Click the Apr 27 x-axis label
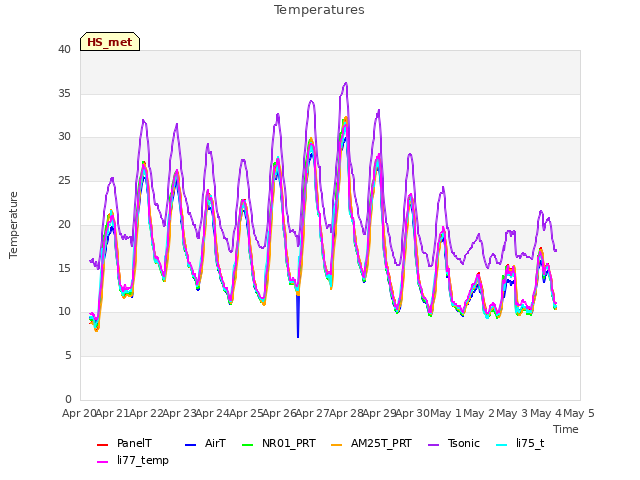This screenshot has height=480, width=640. (x=313, y=413)
